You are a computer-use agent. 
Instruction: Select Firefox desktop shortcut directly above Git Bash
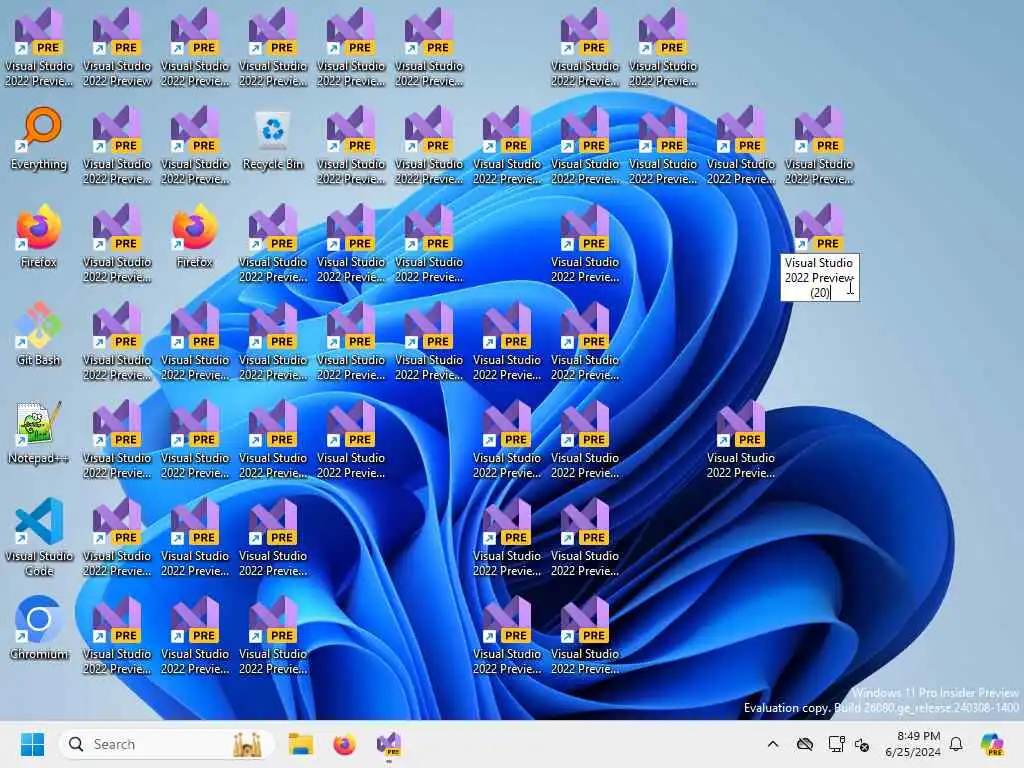coord(39,236)
